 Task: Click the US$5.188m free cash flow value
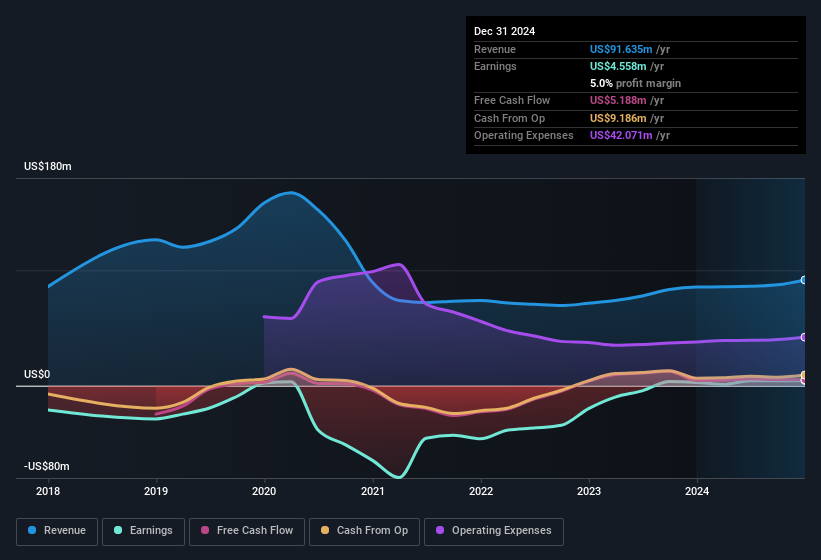618,100
